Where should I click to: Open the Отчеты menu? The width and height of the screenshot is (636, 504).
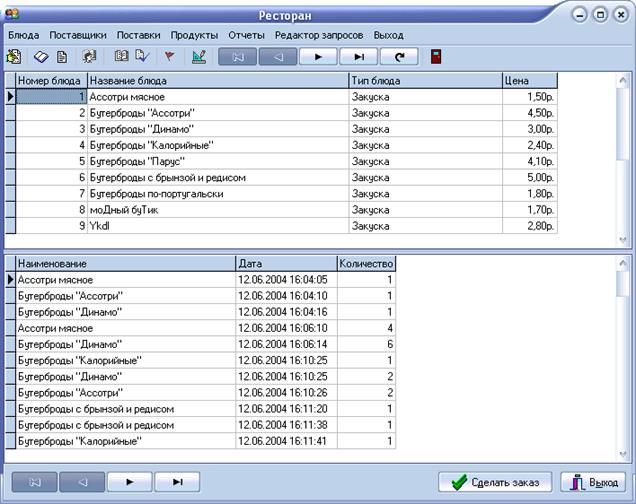pos(246,35)
